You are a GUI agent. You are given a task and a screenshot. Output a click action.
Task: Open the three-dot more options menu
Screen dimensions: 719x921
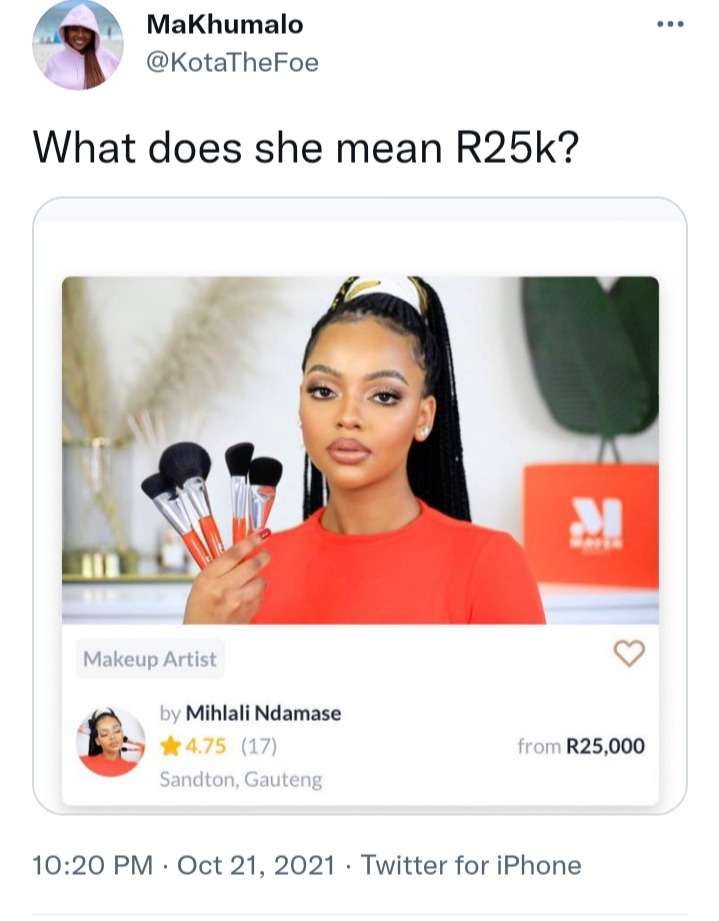(x=670, y=24)
